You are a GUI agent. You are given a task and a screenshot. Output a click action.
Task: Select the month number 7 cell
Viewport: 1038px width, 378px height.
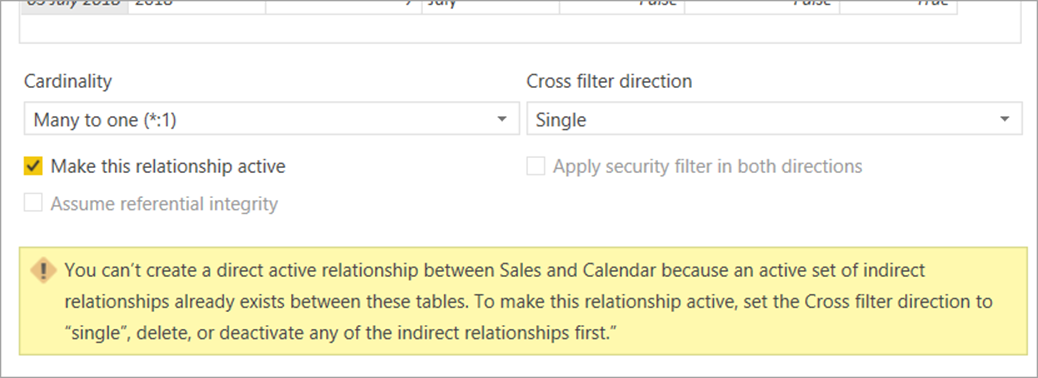pos(344,6)
